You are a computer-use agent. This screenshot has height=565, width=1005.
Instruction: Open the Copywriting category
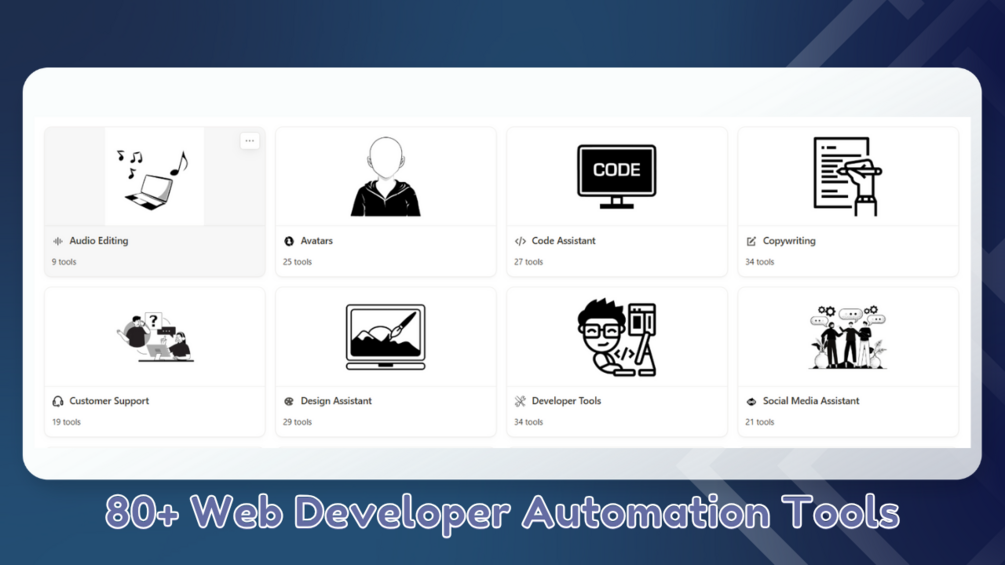[x=789, y=241]
